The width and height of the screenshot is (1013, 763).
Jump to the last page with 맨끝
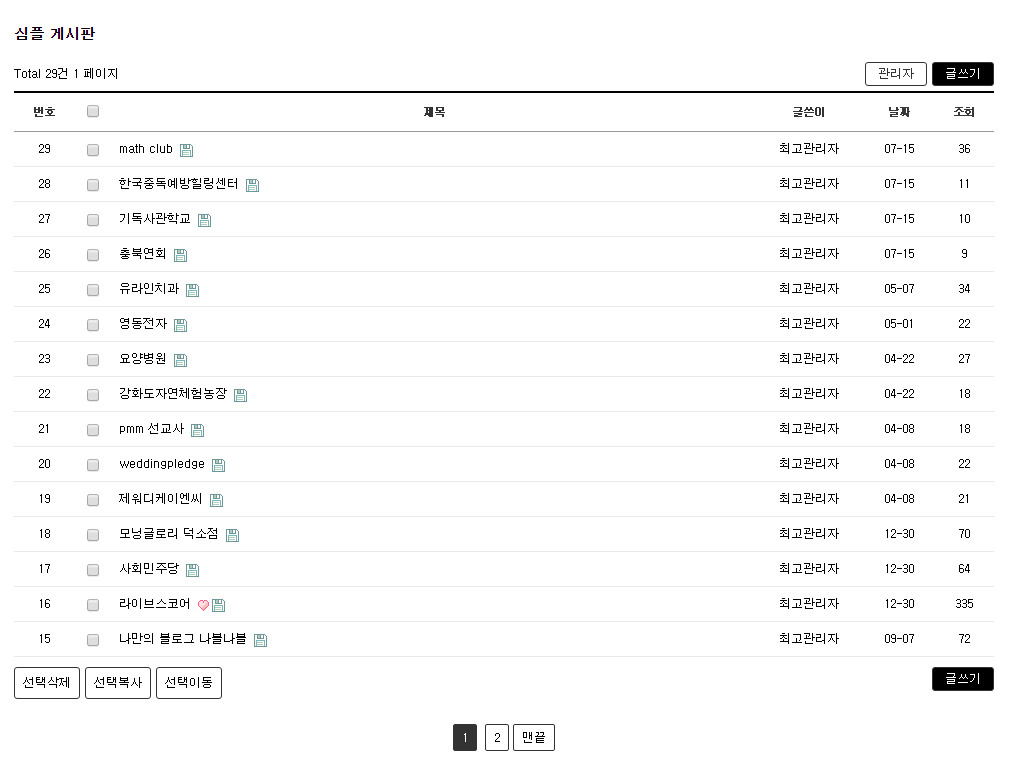click(x=534, y=738)
